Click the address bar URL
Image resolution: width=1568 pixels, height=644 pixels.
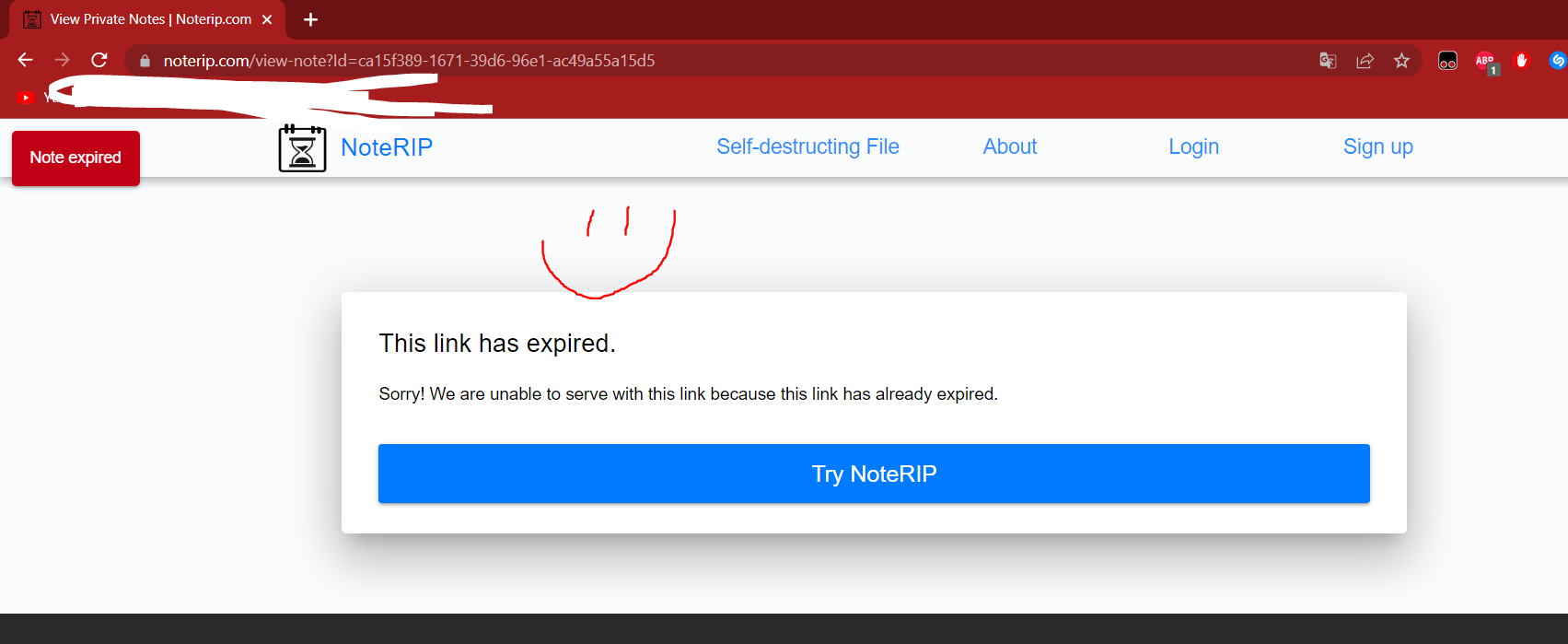[x=409, y=61]
